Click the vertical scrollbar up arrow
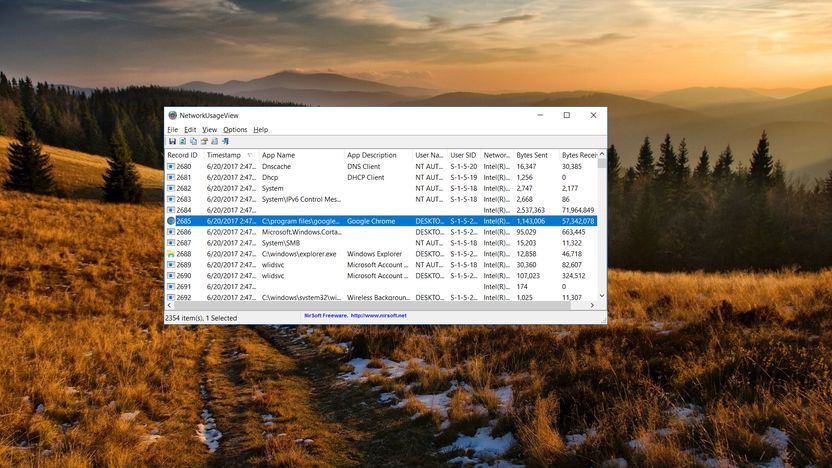Image resolution: width=832 pixels, height=468 pixels. [602, 154]
